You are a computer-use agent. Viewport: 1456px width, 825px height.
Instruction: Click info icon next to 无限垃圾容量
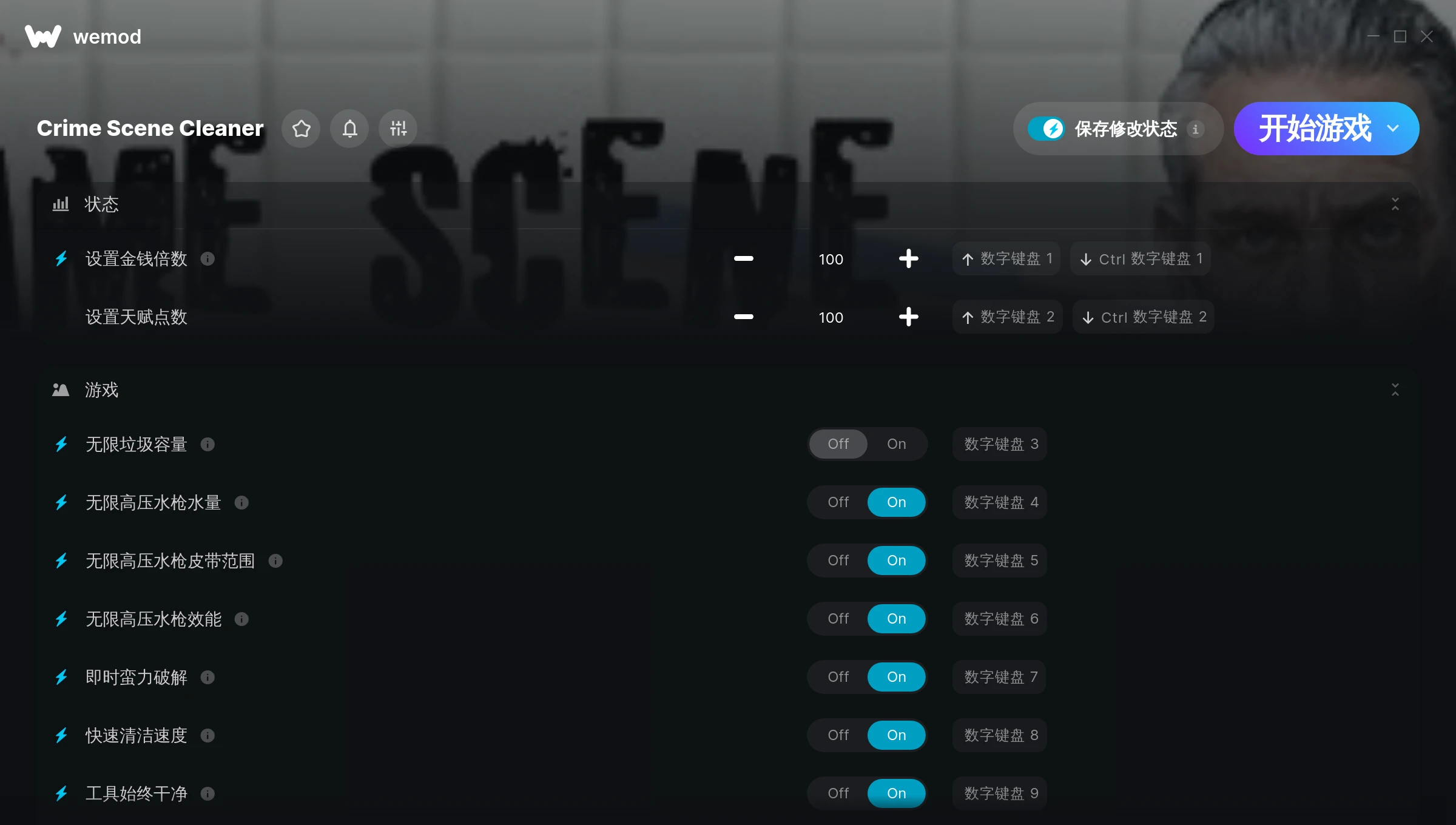[207, 445]
